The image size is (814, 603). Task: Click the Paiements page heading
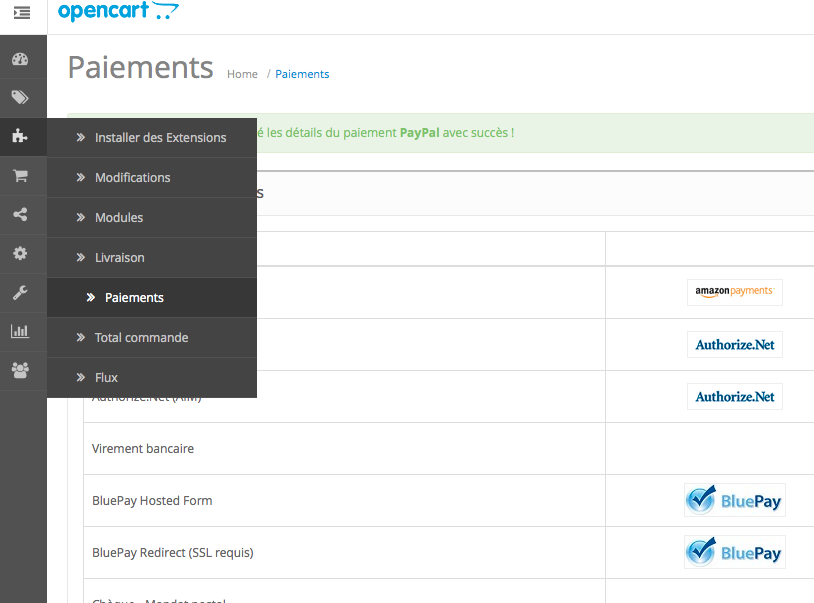tap(141, 67)
